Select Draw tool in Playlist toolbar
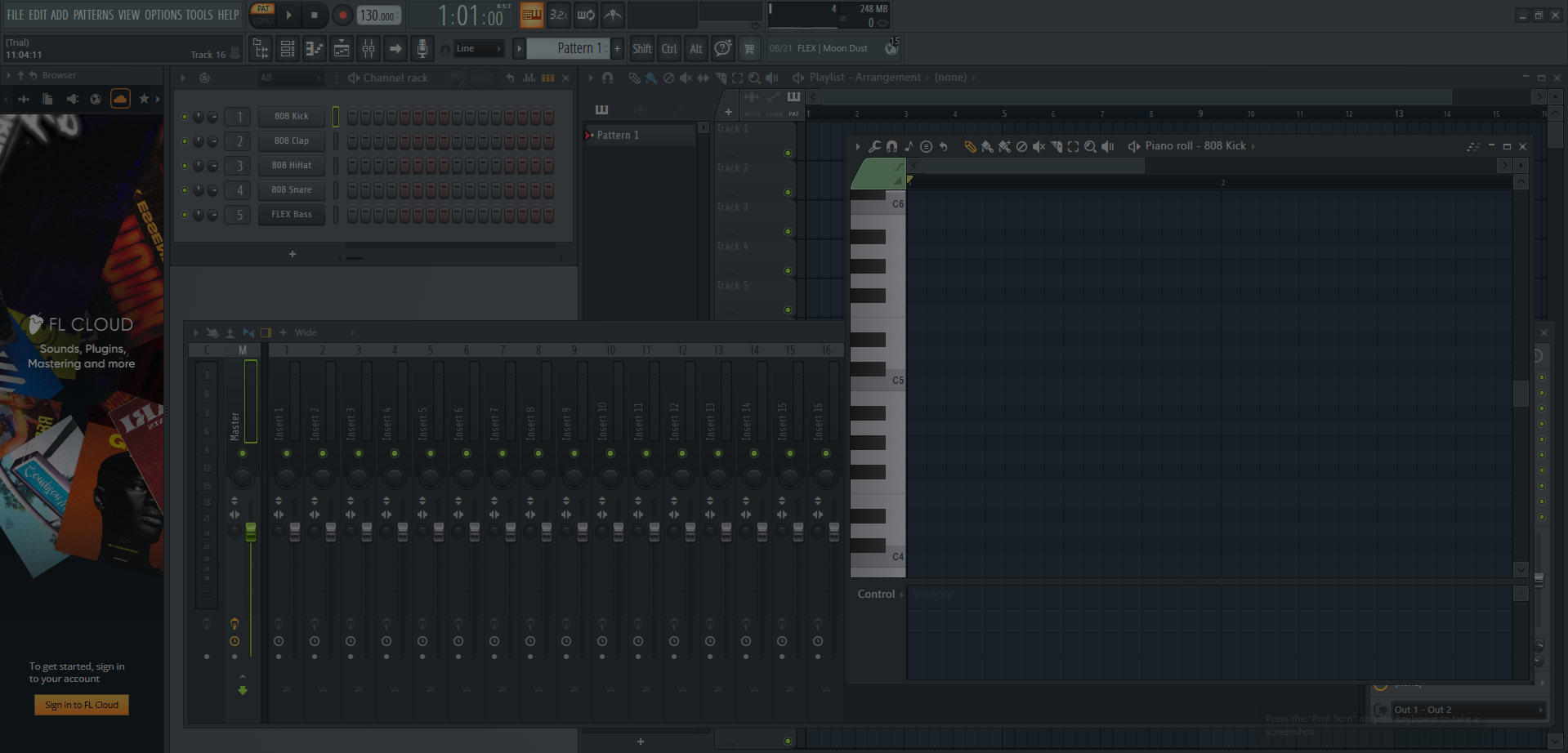The image size is (1568, 753). [x=634, y=78]
